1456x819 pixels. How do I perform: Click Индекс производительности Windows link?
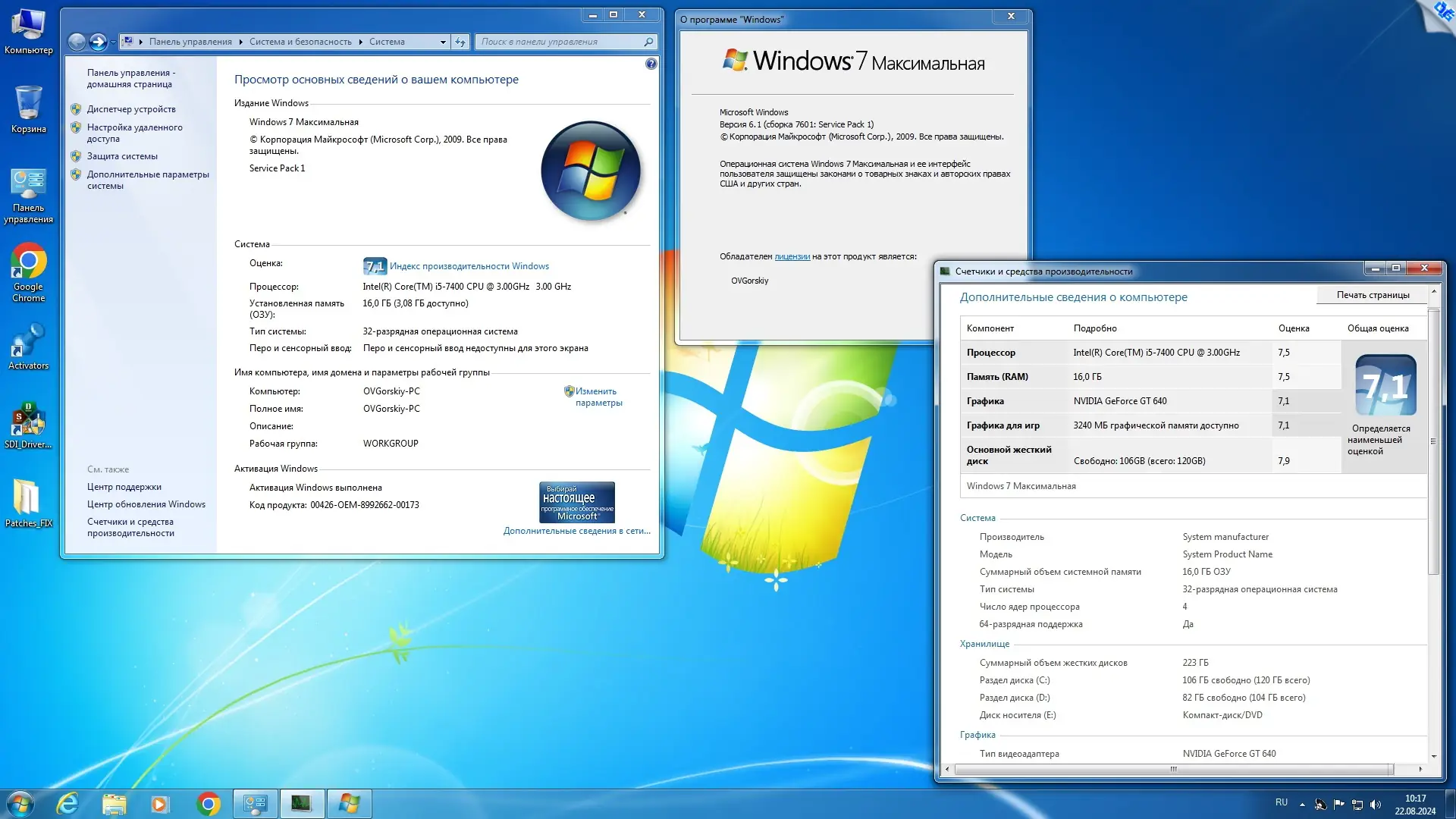tap(469, 266)
